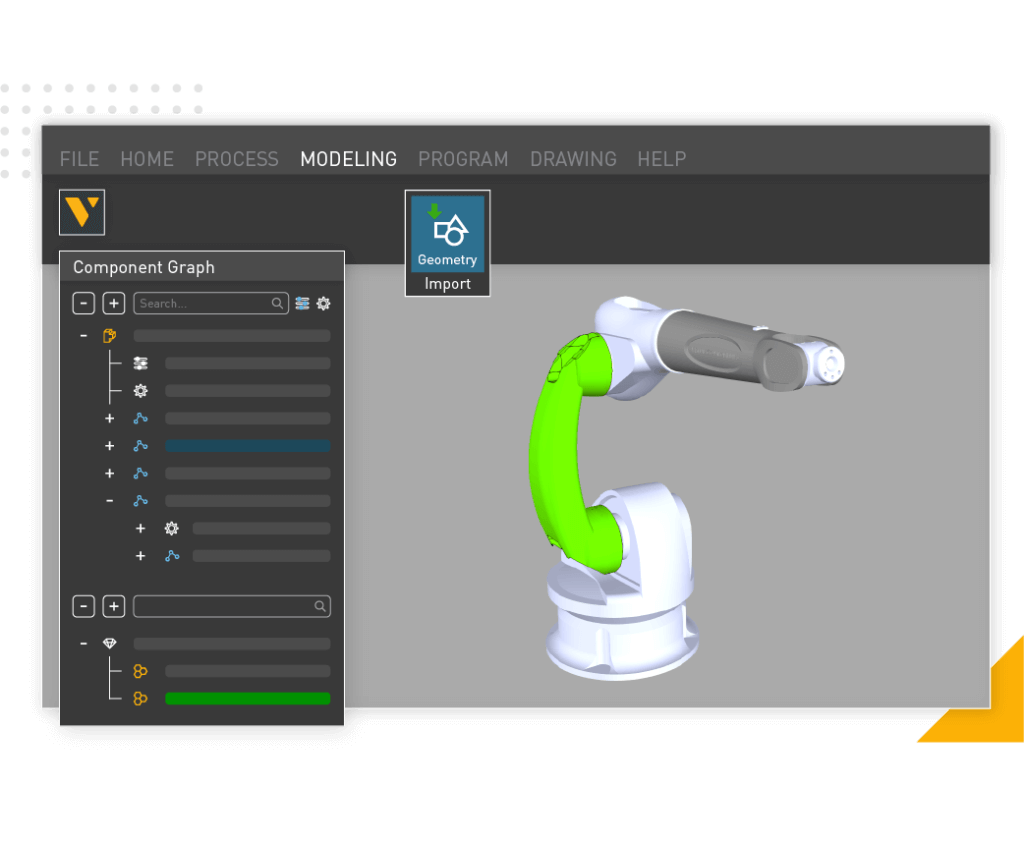1024x841 pixels.
Task: Select the fourth blue link node icon
Action: coord(140,501)
